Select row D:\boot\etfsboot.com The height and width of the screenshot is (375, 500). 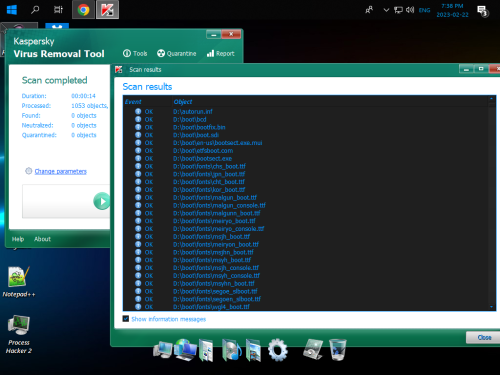coord(306,151)
